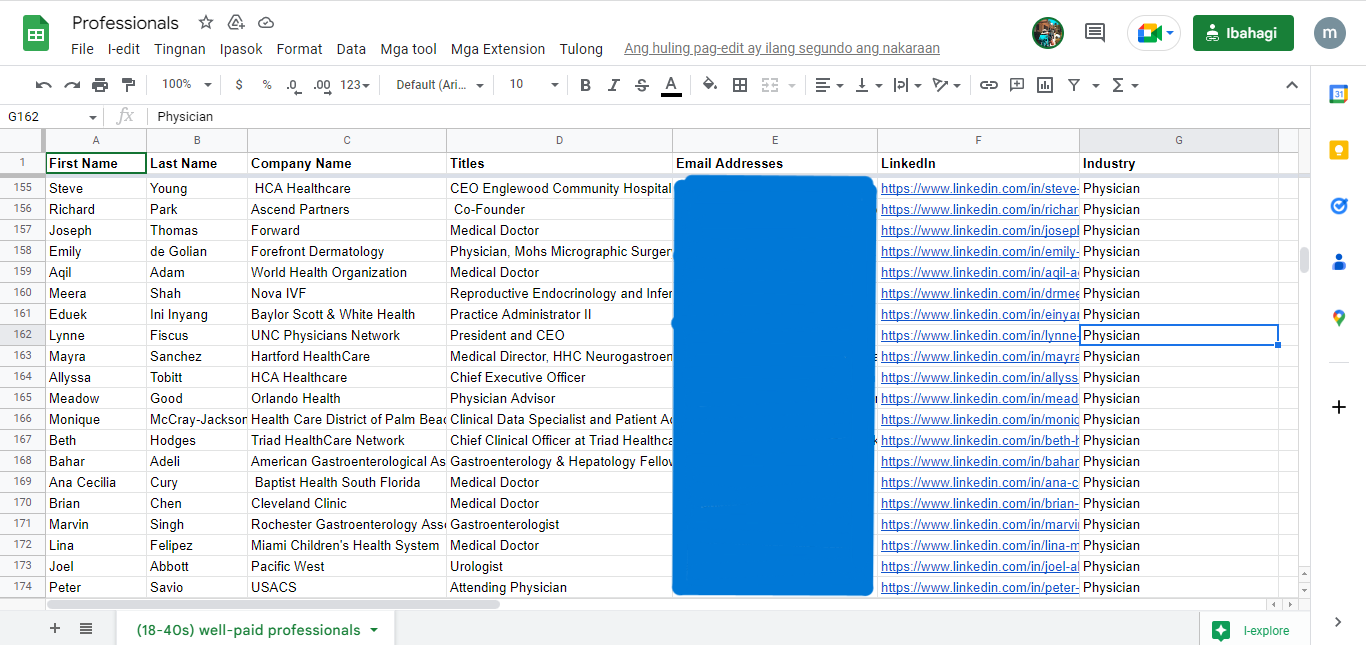The height and width of the screenshot is (645, 1366).
Task: Click the I-explore button
Action: tap(1255, 630)
